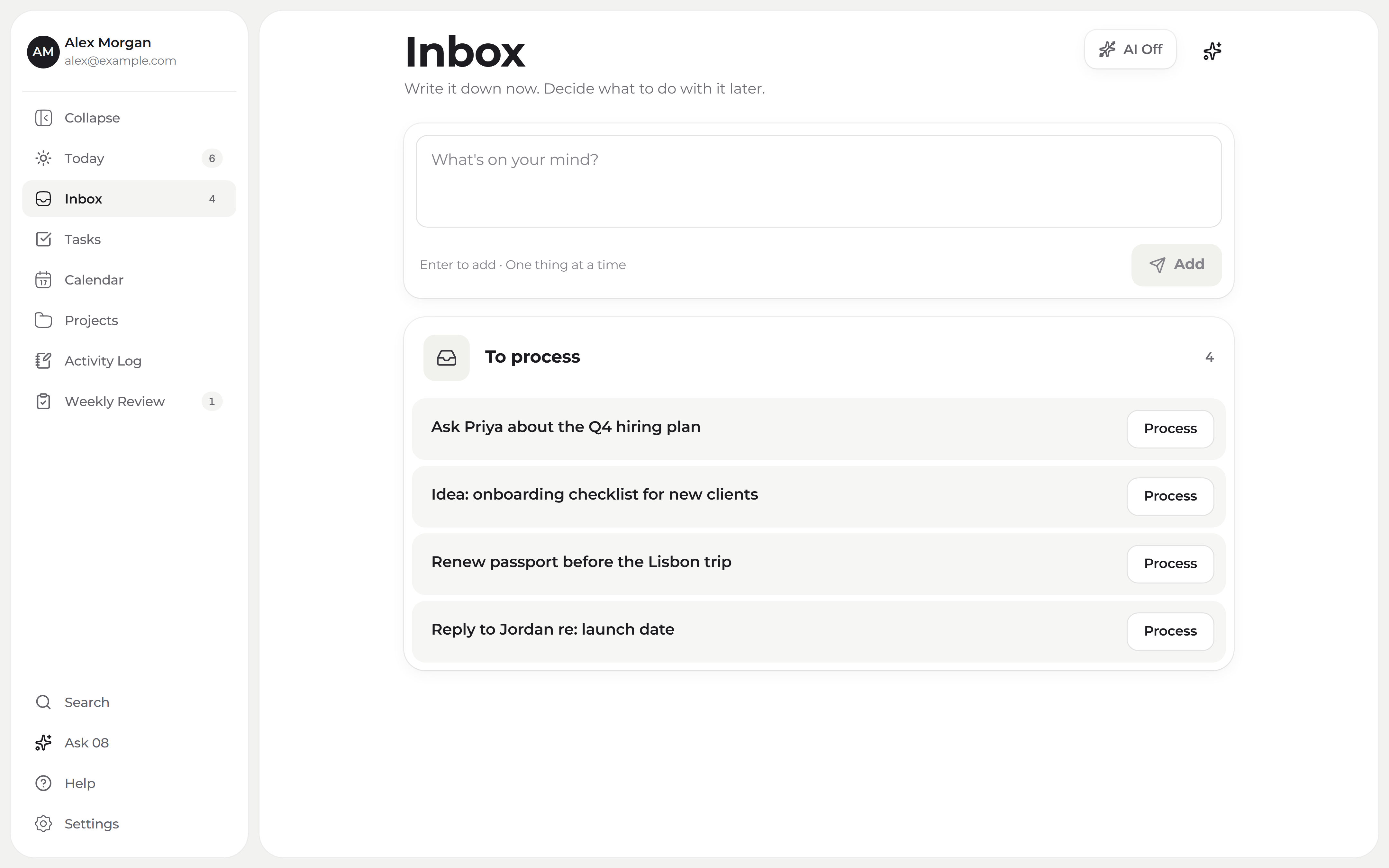Viewport: 1389px width, 868px height.
Task: Click the Activity Log label
Action: coord(103,361)
